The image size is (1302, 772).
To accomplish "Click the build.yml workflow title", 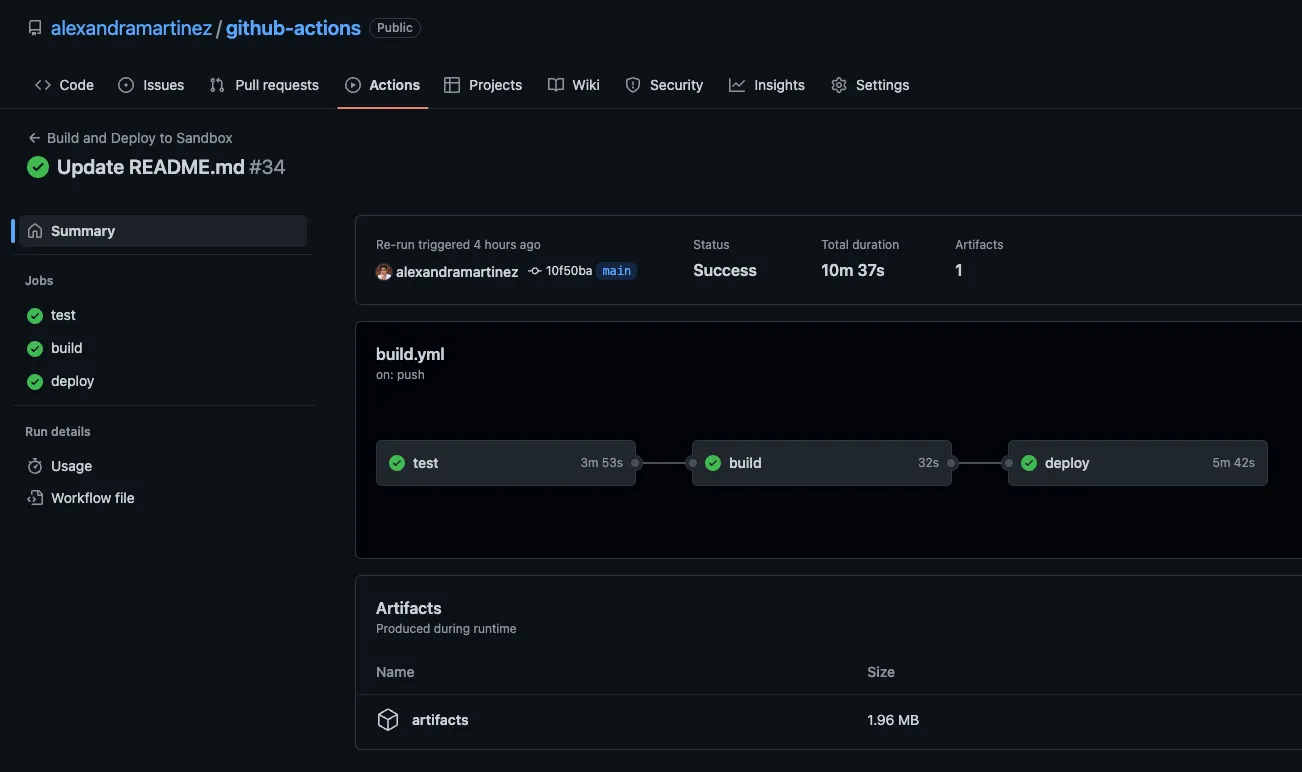I will pos(410,354).
